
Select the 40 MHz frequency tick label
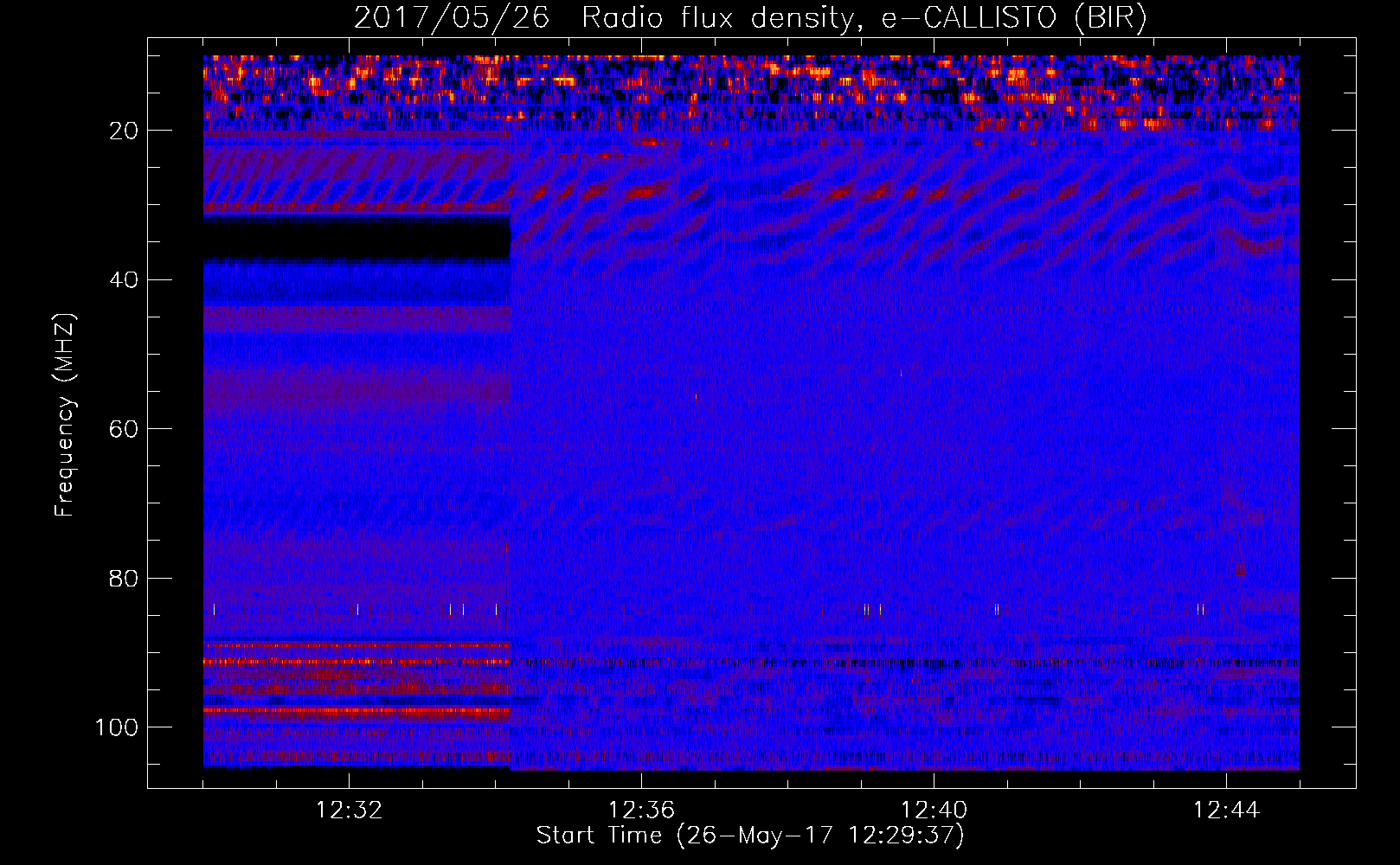[x=125, y=279]
